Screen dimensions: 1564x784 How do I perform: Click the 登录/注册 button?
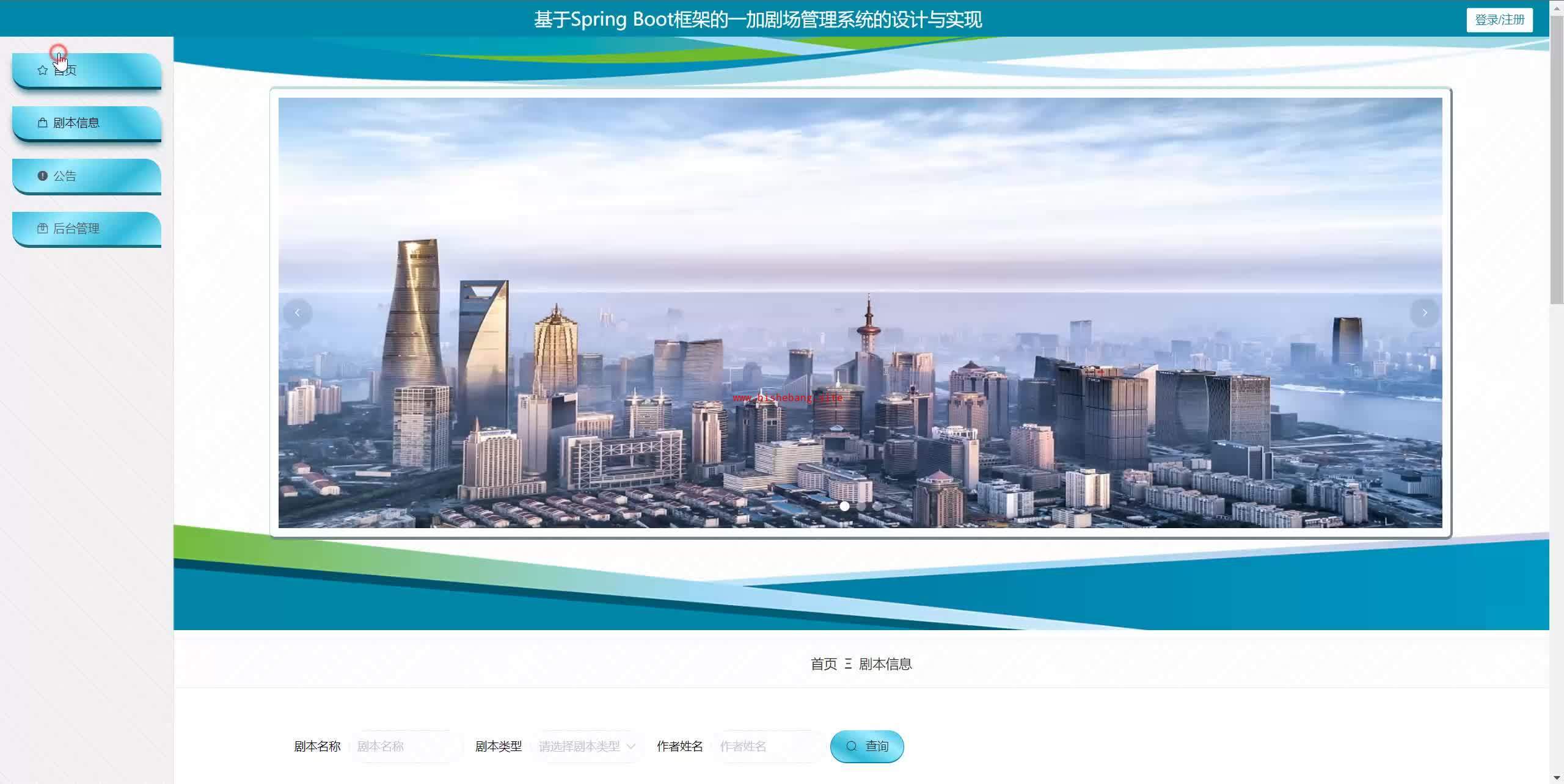tap(1499, 20)
